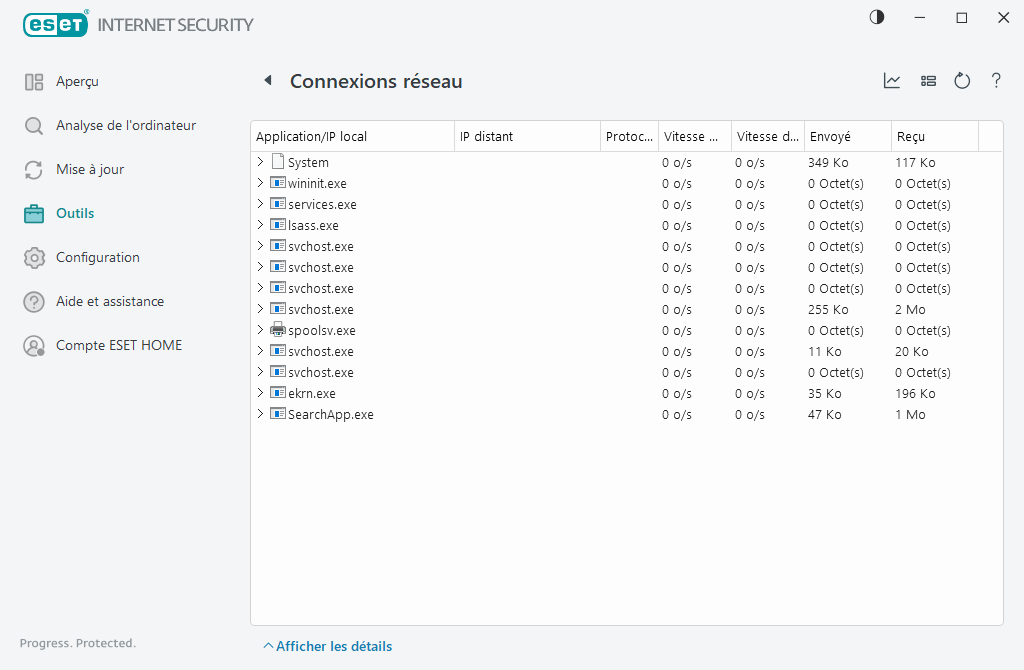This screenshot has height=670, width=1024.
Task: Go back using the arrow beside Connexions réseau
Action: tap(267, 81)
